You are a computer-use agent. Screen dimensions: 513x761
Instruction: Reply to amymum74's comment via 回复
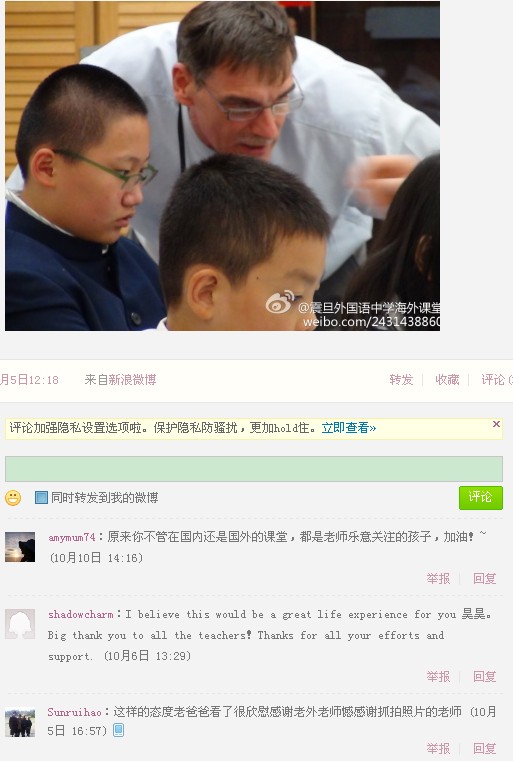pos(484,579)
